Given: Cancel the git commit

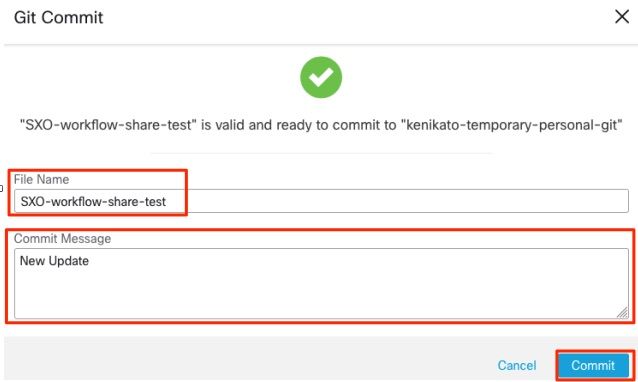Looking at the screenshot, I should (517, 365).
